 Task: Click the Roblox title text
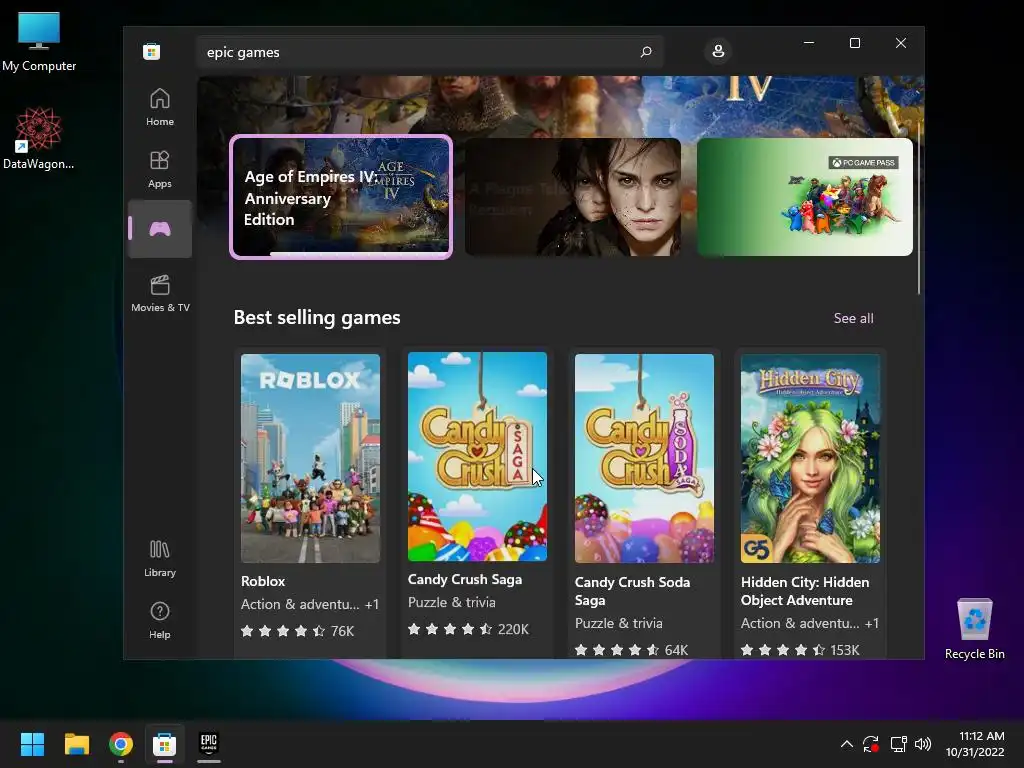263,581
